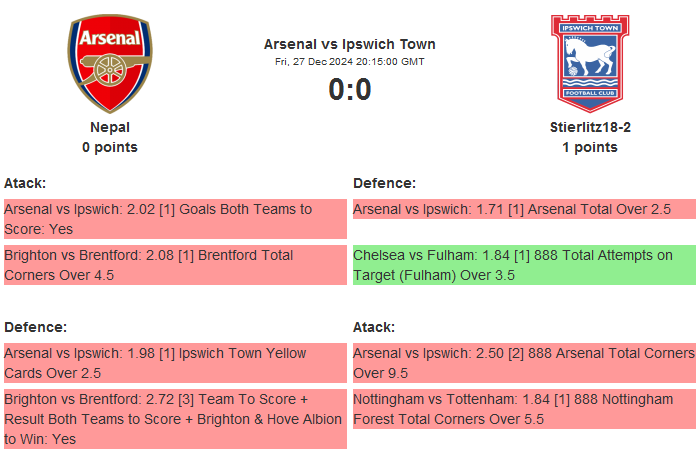Click the 0:0 match score

(350, 90)
